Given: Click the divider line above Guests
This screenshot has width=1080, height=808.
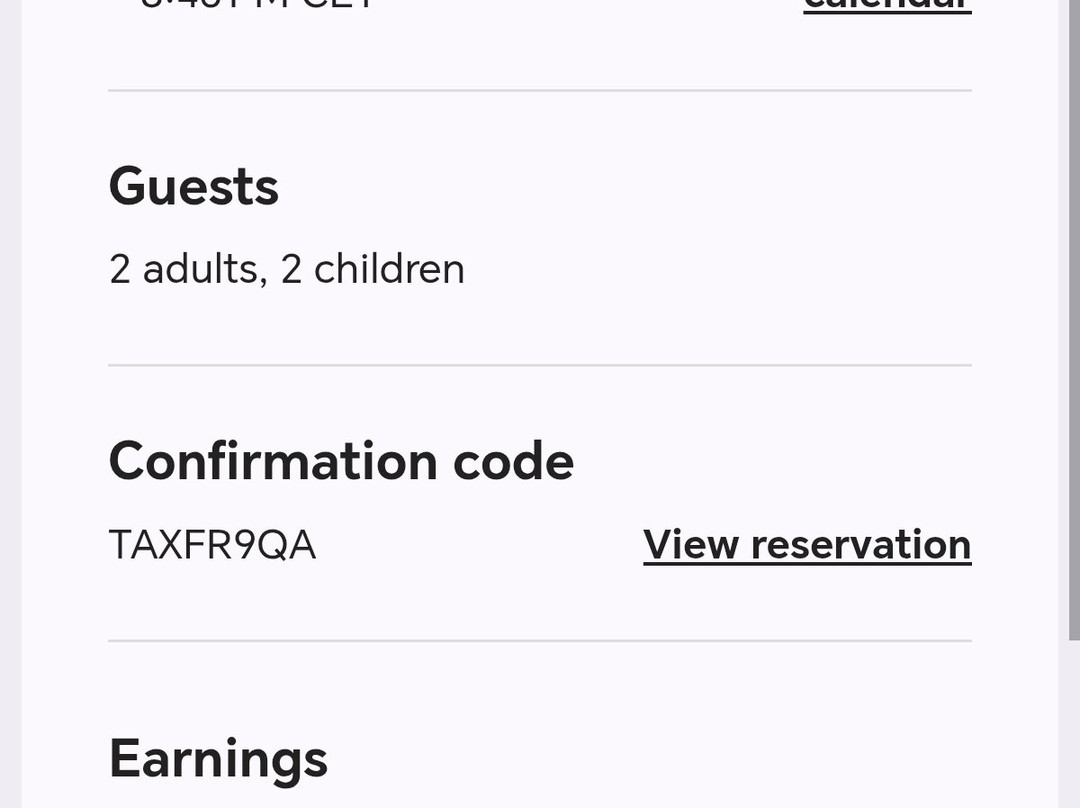Looking at the screenshot, I should click(x=540, y=91).
